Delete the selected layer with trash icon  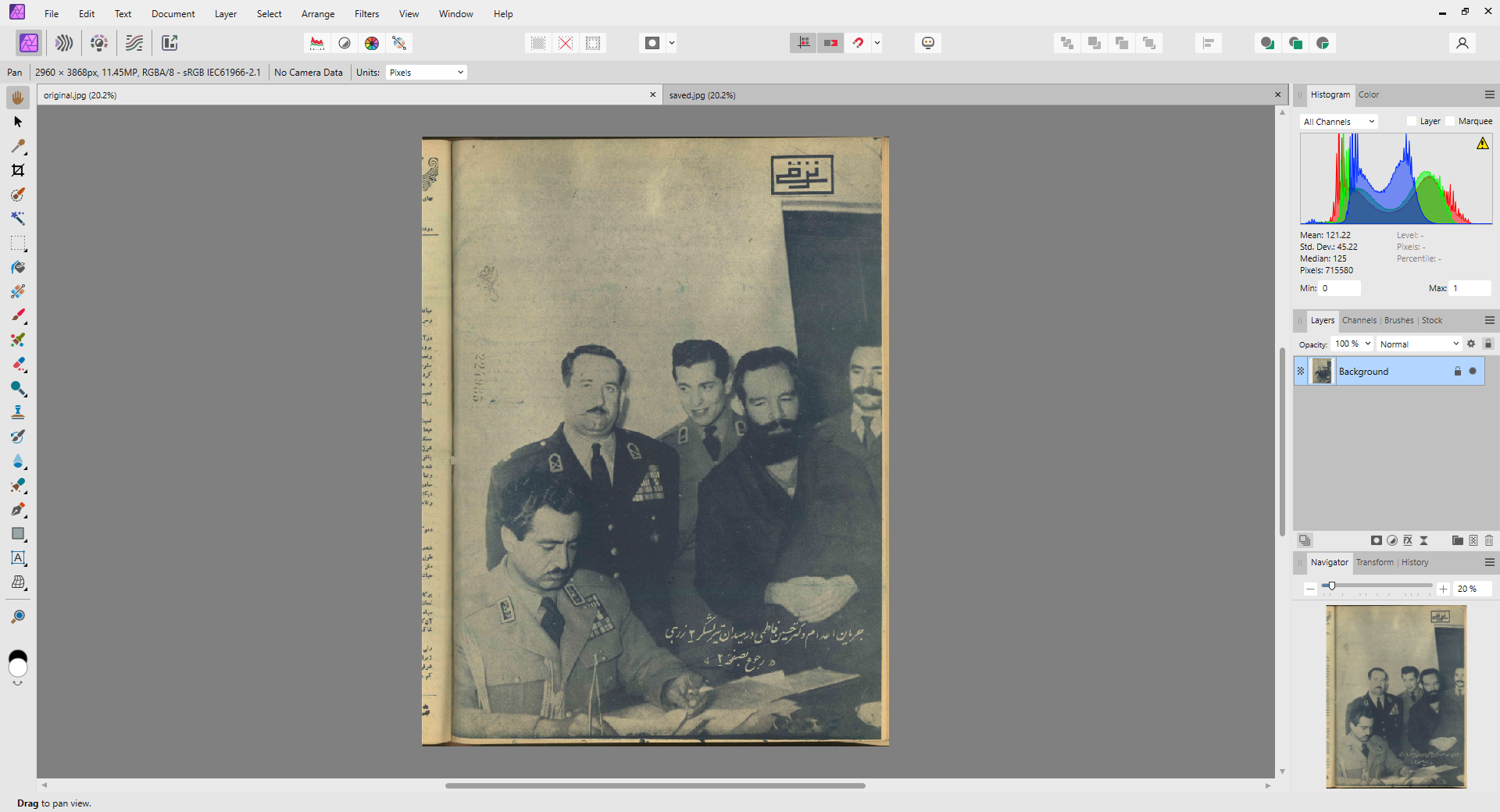coord(1489,540)
